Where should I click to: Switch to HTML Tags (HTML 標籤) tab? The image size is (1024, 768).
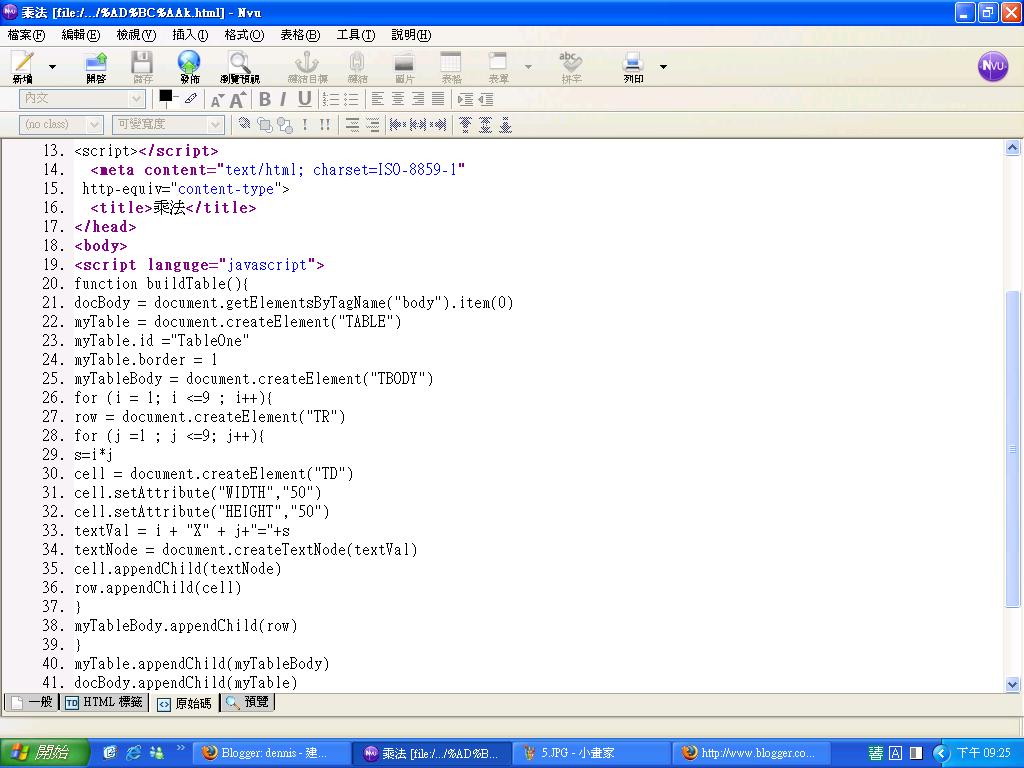(104, 703)
